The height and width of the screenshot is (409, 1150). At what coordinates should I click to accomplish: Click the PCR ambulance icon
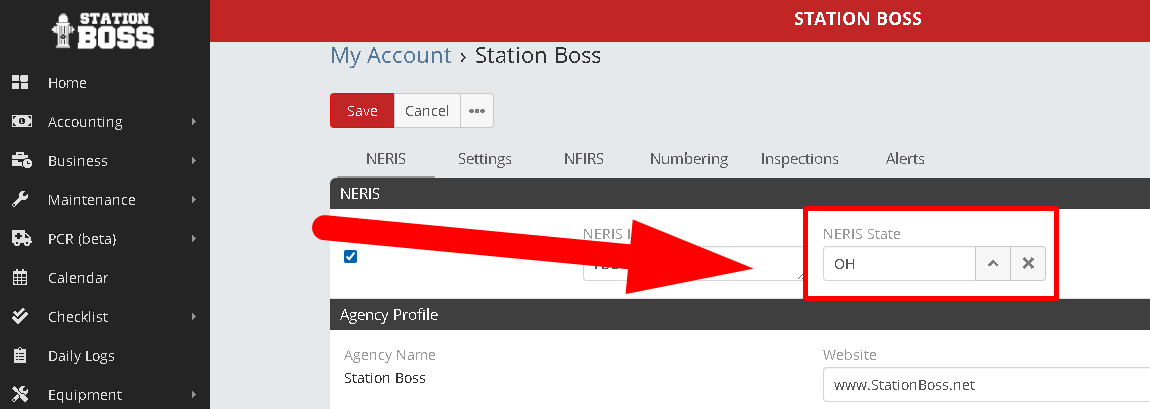(20, 239)
